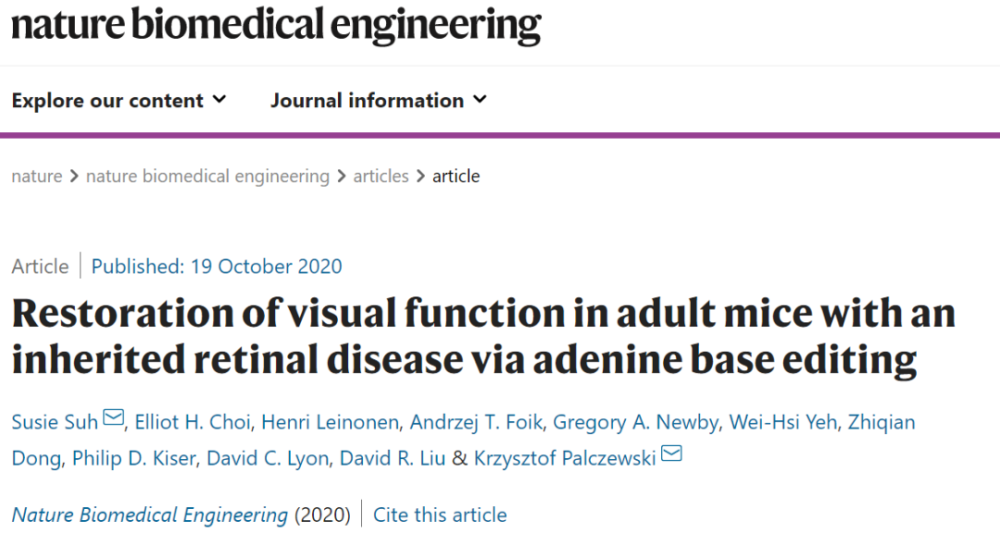Open nature biomedical engineering breadcrumb link

[x=207, y=176]
